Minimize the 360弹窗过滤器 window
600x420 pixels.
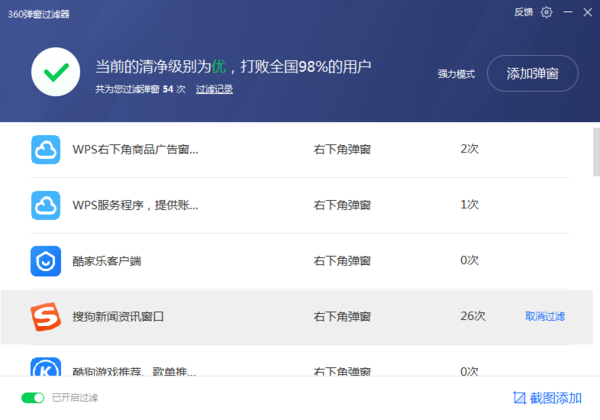[x=568, y=12]
